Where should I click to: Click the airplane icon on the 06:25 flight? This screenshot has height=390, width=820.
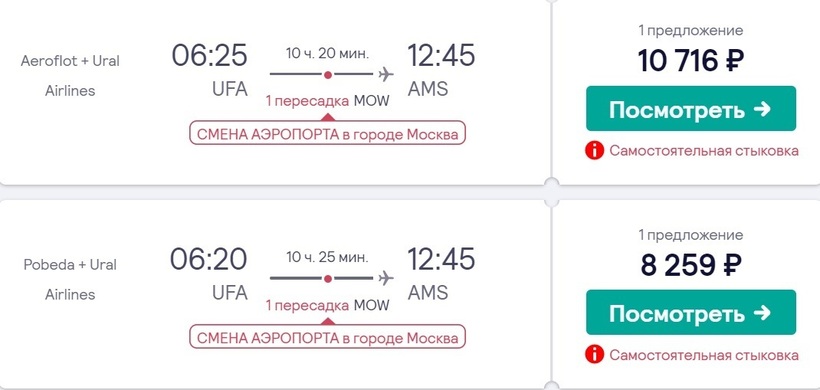386,74
